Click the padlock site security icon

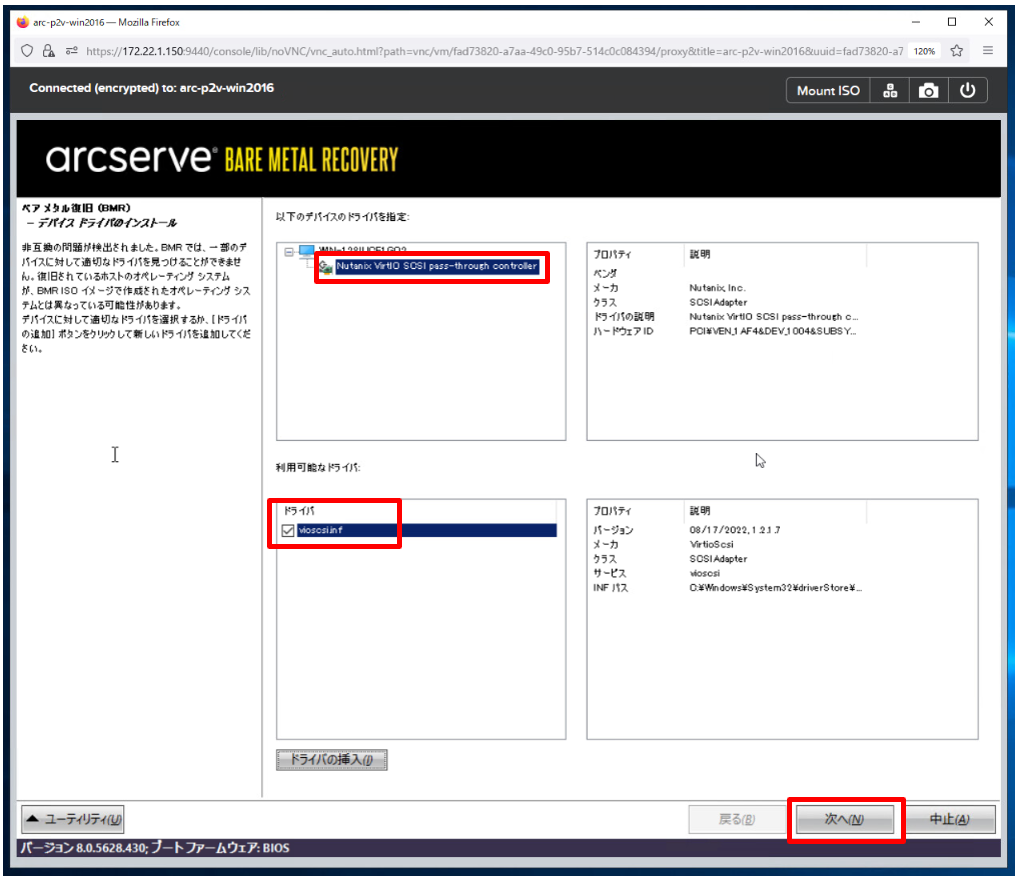click(x=49, y=51)
